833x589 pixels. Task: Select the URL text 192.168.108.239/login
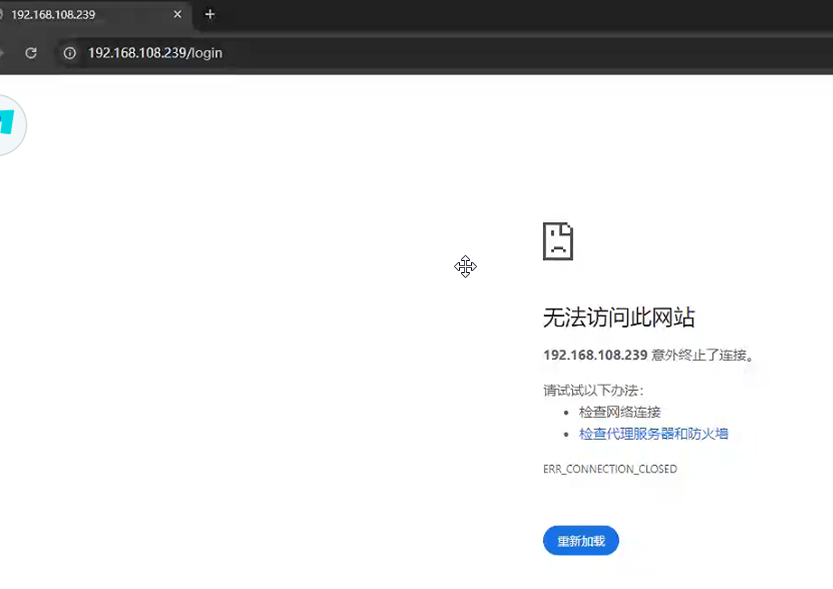pyautogui.click(x=154, y=53)
